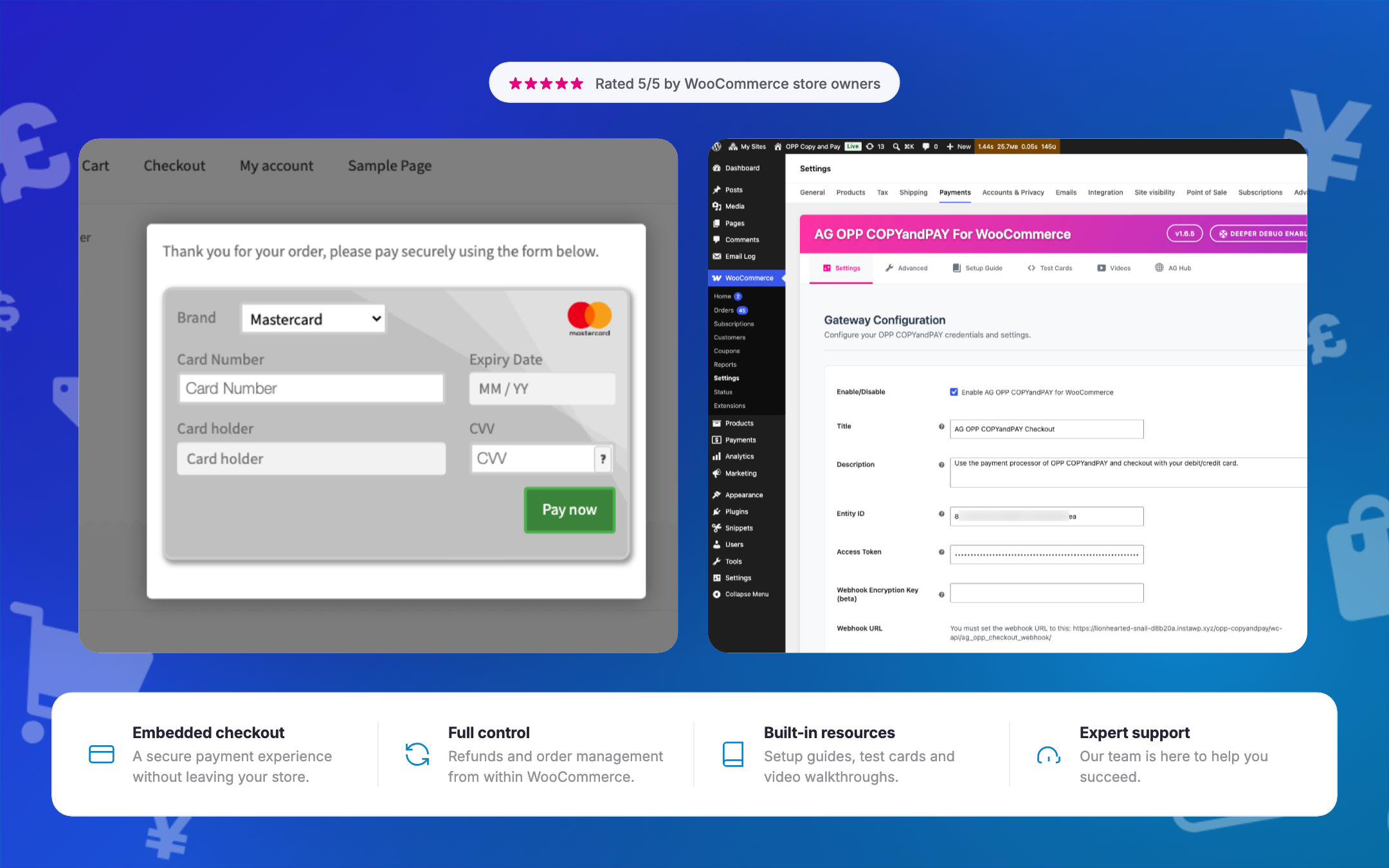Select the Payments settings tab
The height and width of the screenshot is (868, 1389).
pos(955,192)
